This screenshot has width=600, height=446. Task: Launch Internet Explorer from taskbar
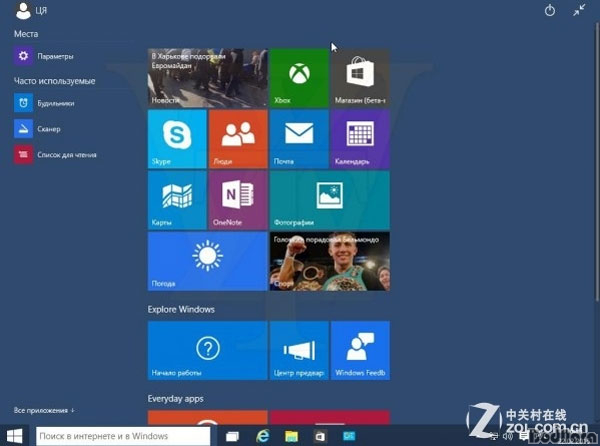[x=262, y=436]
